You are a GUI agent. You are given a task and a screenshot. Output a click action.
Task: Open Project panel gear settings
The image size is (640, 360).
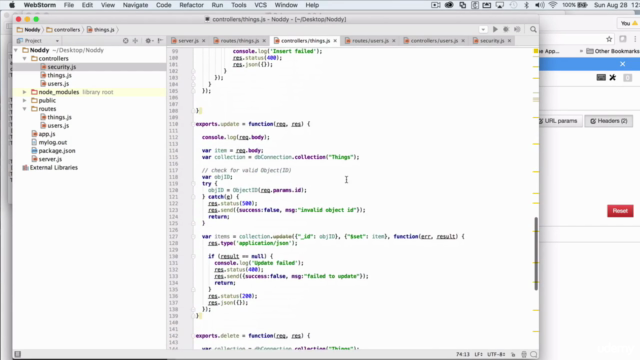pyautogui.click(x=149, y=41)
